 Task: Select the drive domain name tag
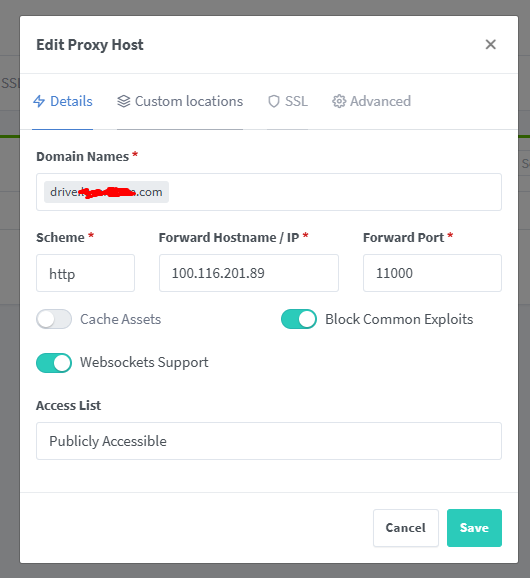[x=106, y=192]
